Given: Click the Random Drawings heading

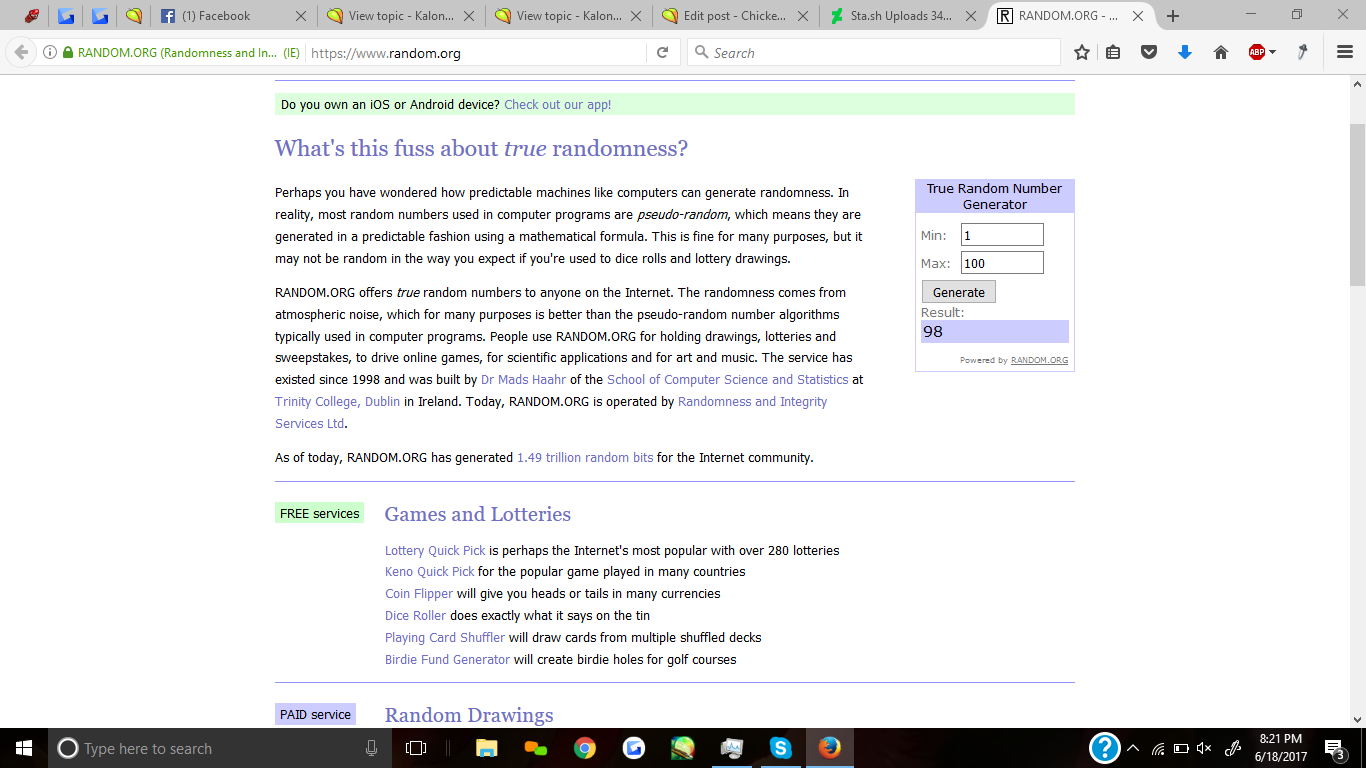Looking at the screenshot, I should tap(469, 715).
